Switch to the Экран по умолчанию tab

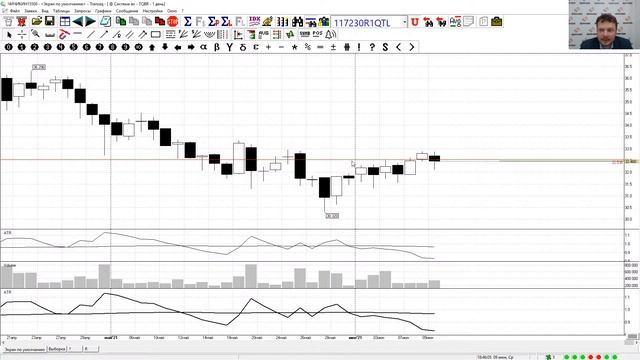24,350
